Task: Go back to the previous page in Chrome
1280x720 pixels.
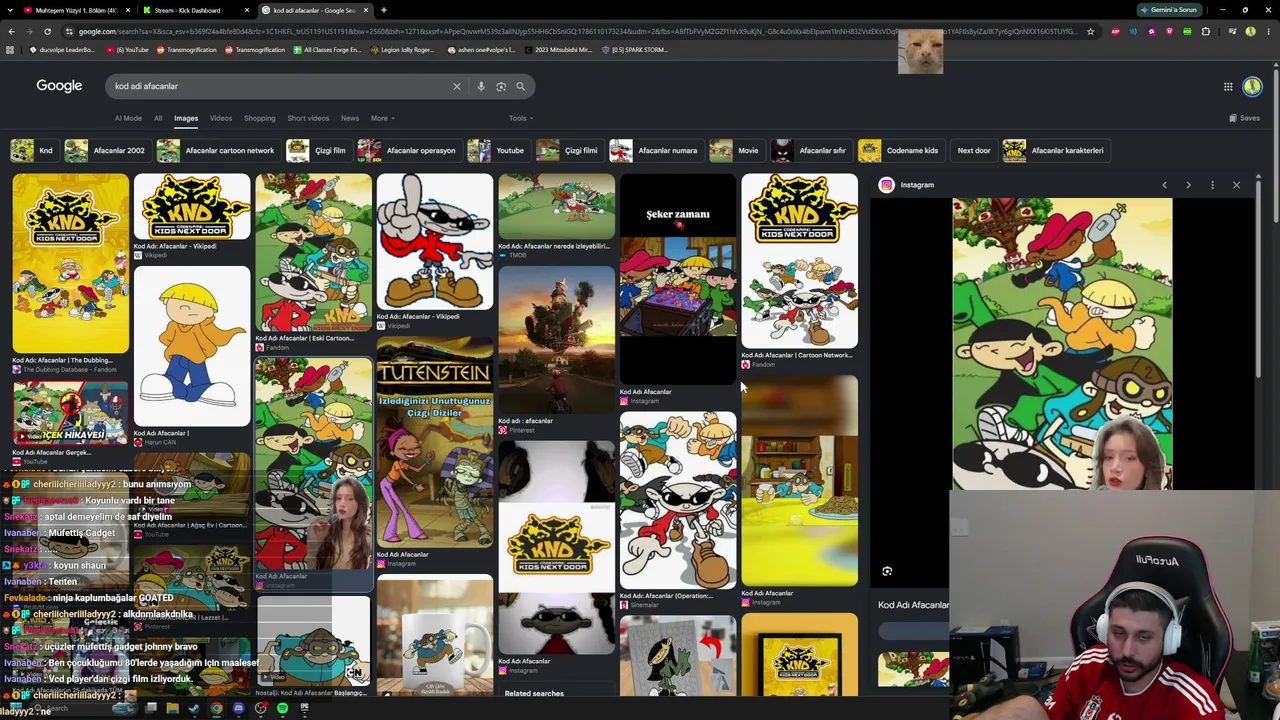Action: (11, 31)
